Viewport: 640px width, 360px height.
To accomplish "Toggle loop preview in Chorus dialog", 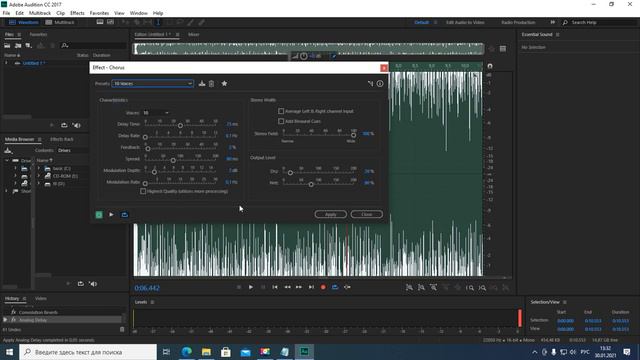I will [124, 214].
